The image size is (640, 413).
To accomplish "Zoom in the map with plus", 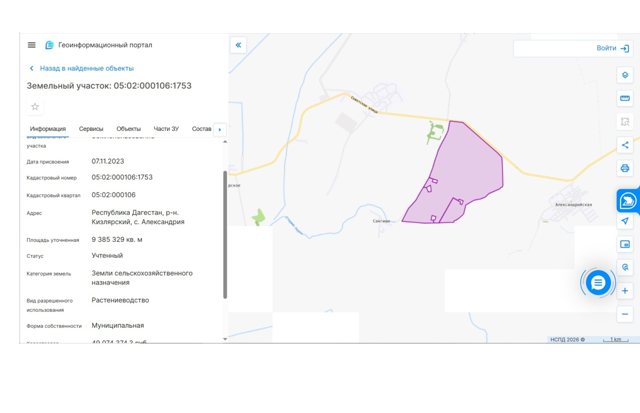I will click(x=624, y=291).
